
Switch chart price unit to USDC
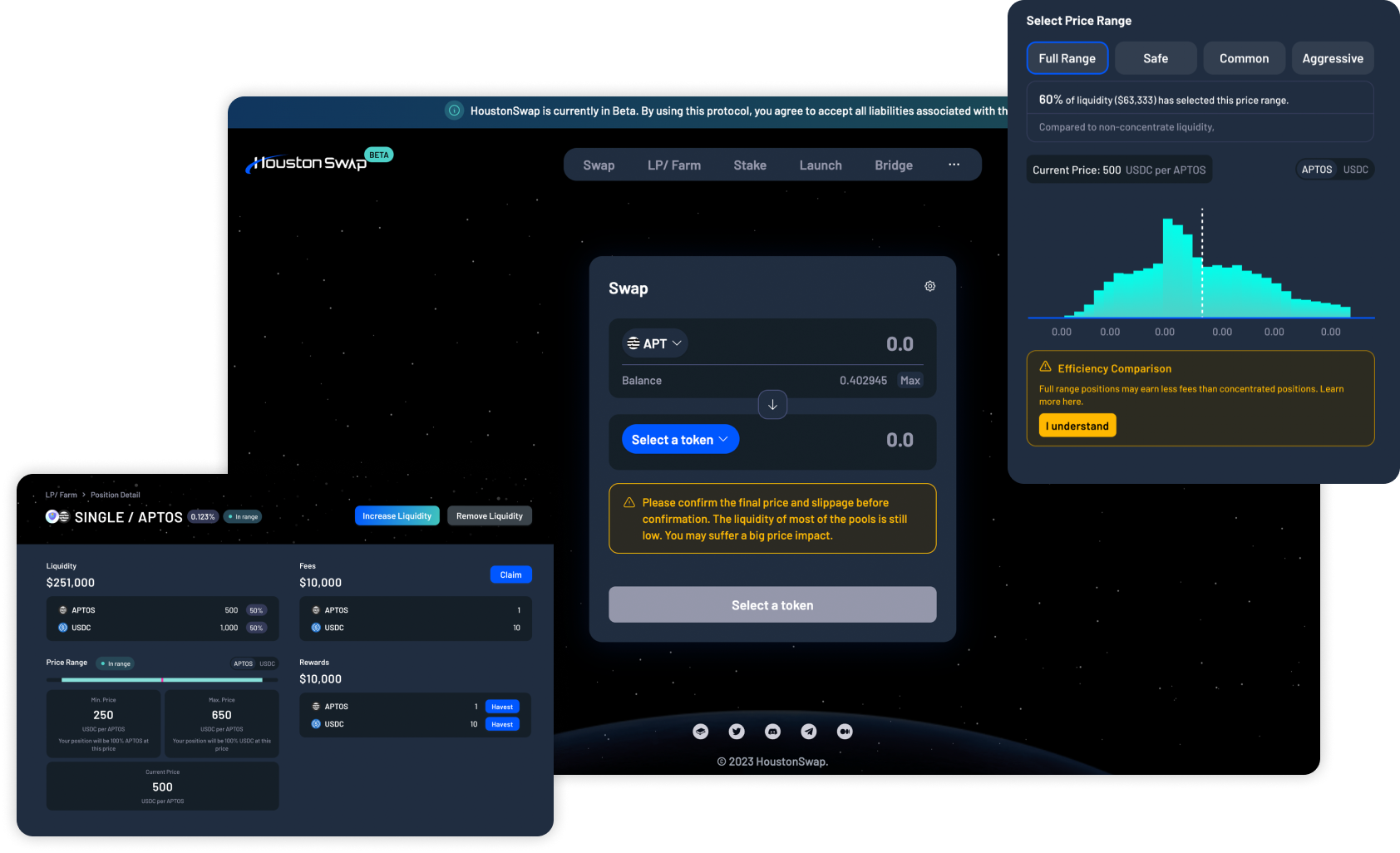click(1355, 170)
